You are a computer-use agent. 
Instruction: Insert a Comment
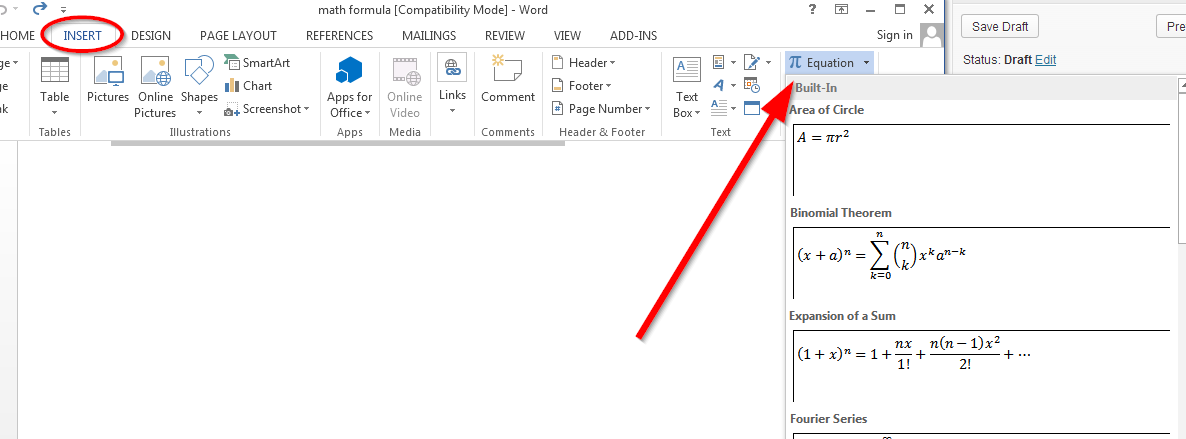pos(508,79)
